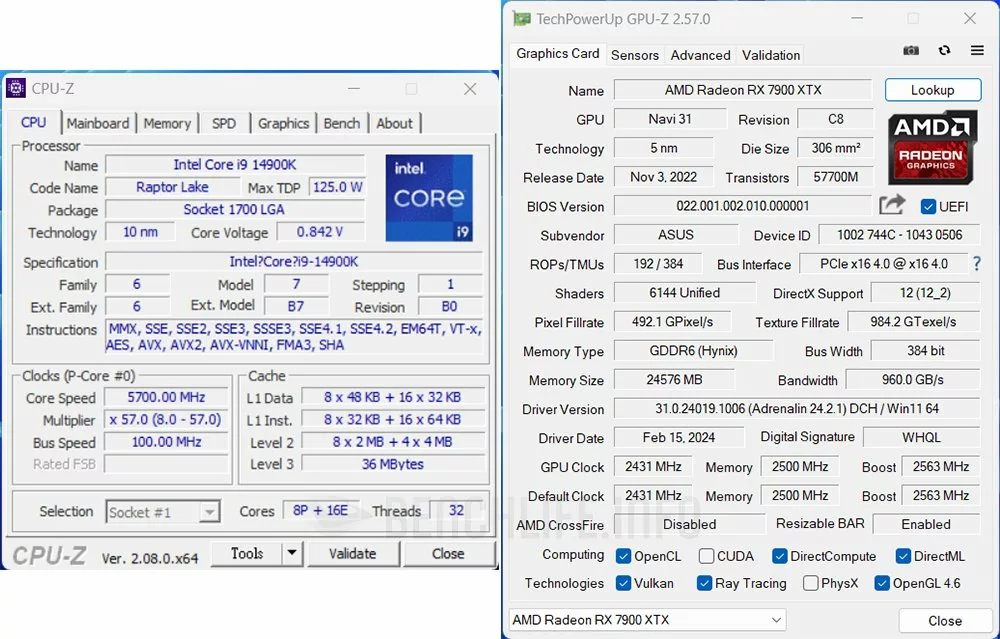Open the GPU selection dropdown in GPU-Z
This screenshot has width=1000, height=639.
coord(647,620)
